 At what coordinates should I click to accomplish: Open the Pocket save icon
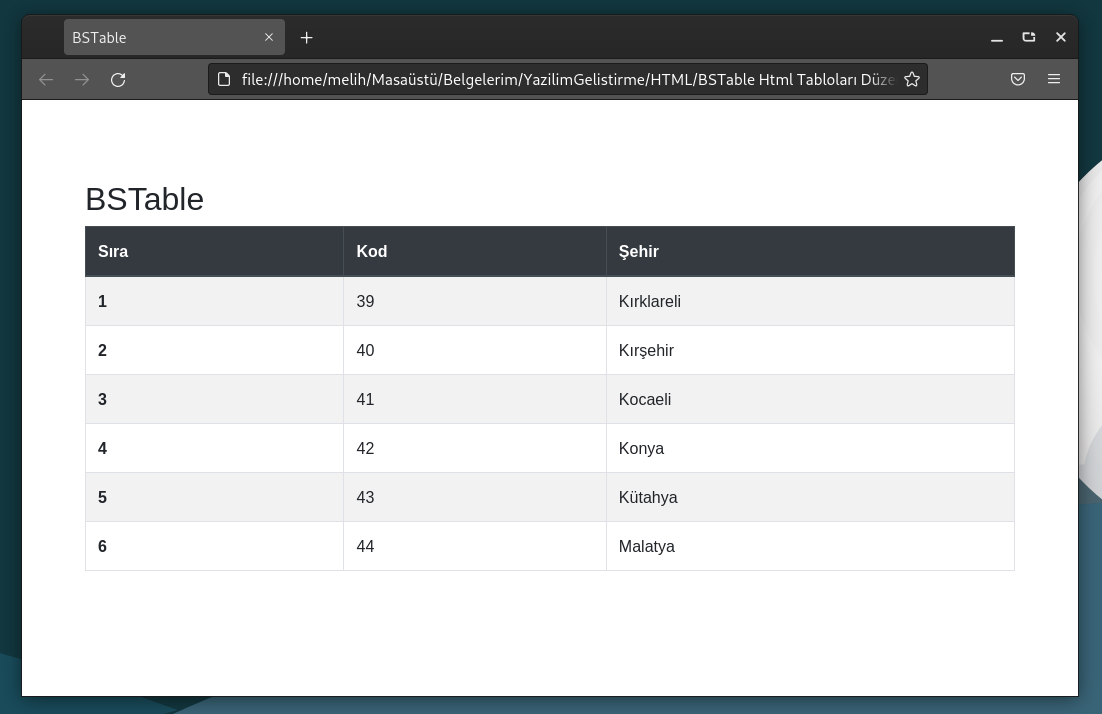click(x=1018, y=79)
